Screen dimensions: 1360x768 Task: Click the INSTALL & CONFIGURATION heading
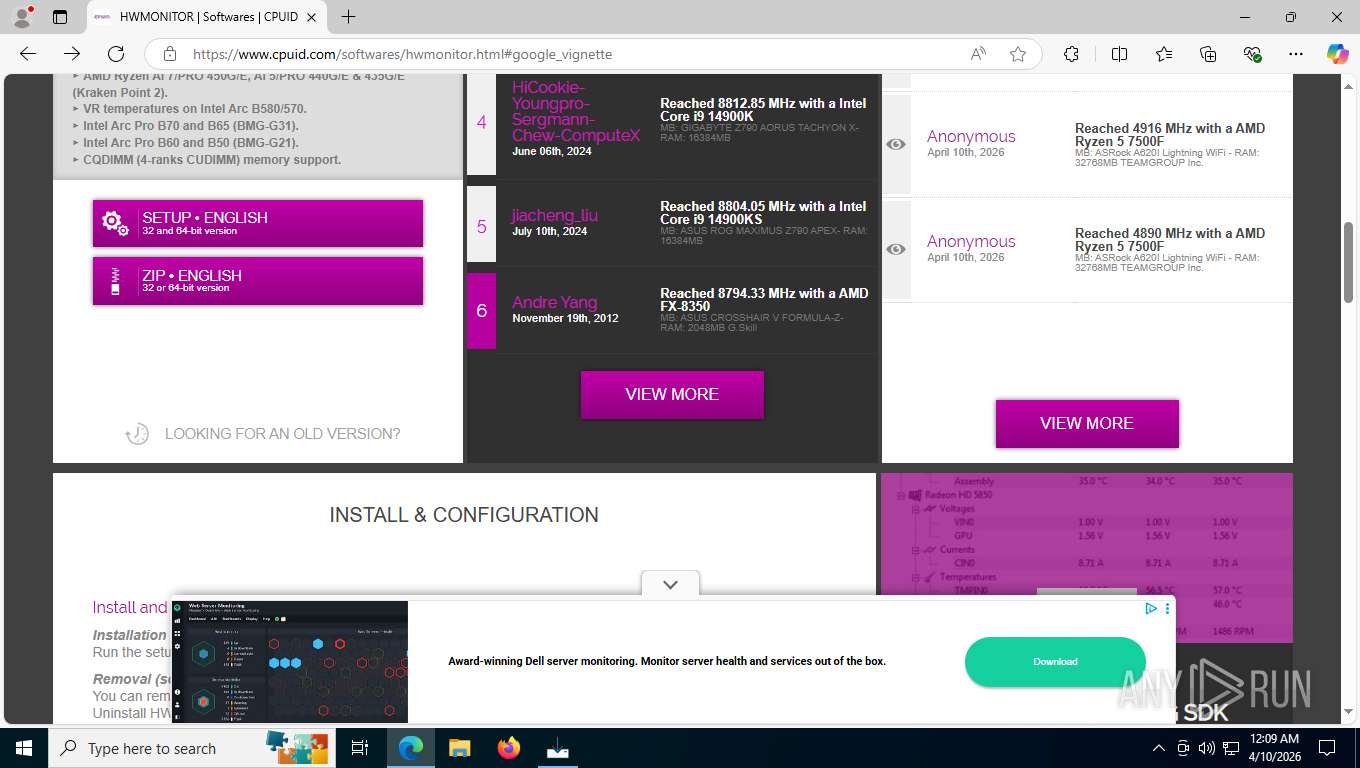coord(464,515)
